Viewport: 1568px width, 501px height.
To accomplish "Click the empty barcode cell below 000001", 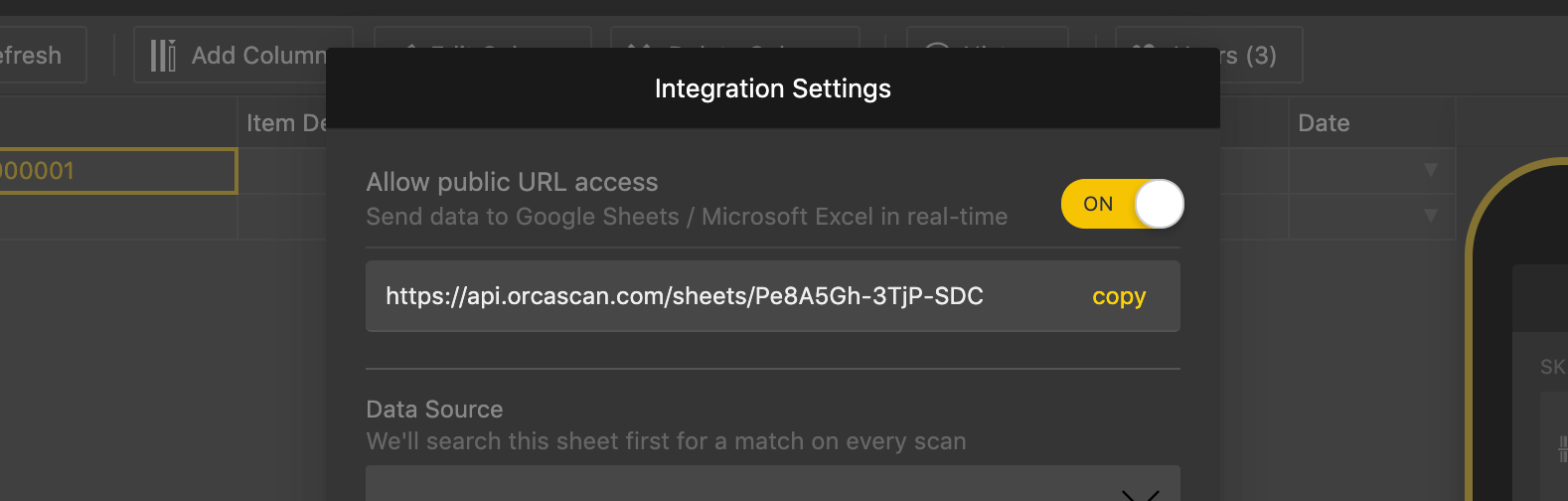I will pos(114,217).
